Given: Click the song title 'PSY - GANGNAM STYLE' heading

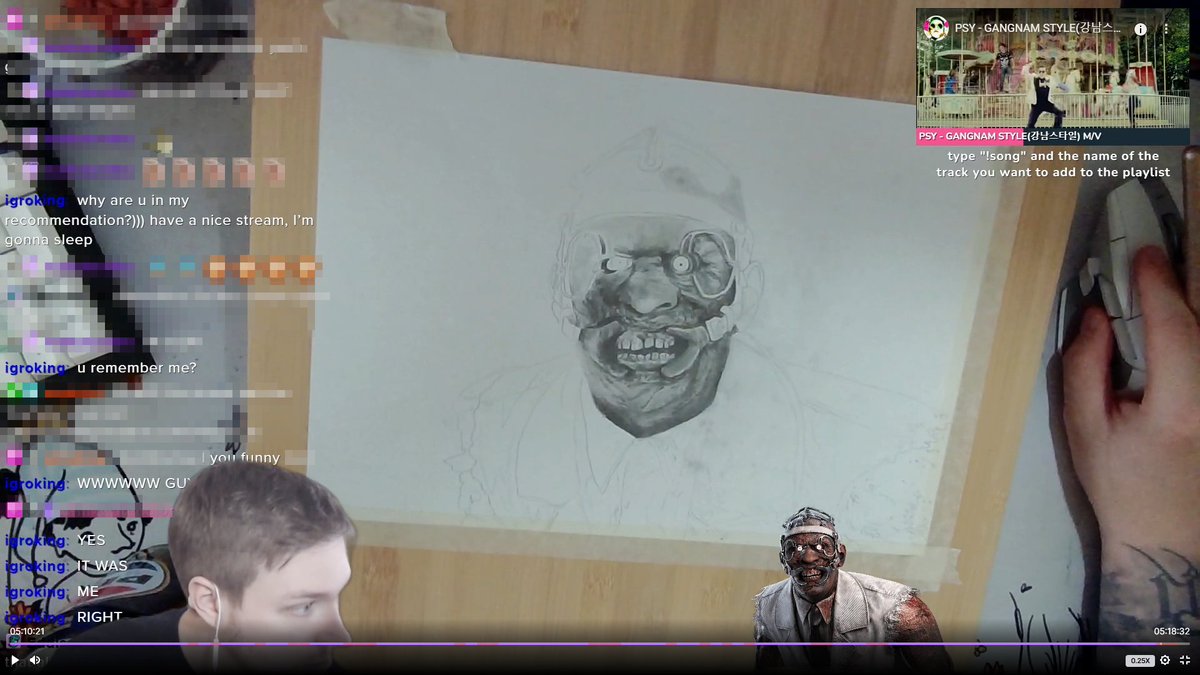Looking at the screenshot, I should 1037,29.
